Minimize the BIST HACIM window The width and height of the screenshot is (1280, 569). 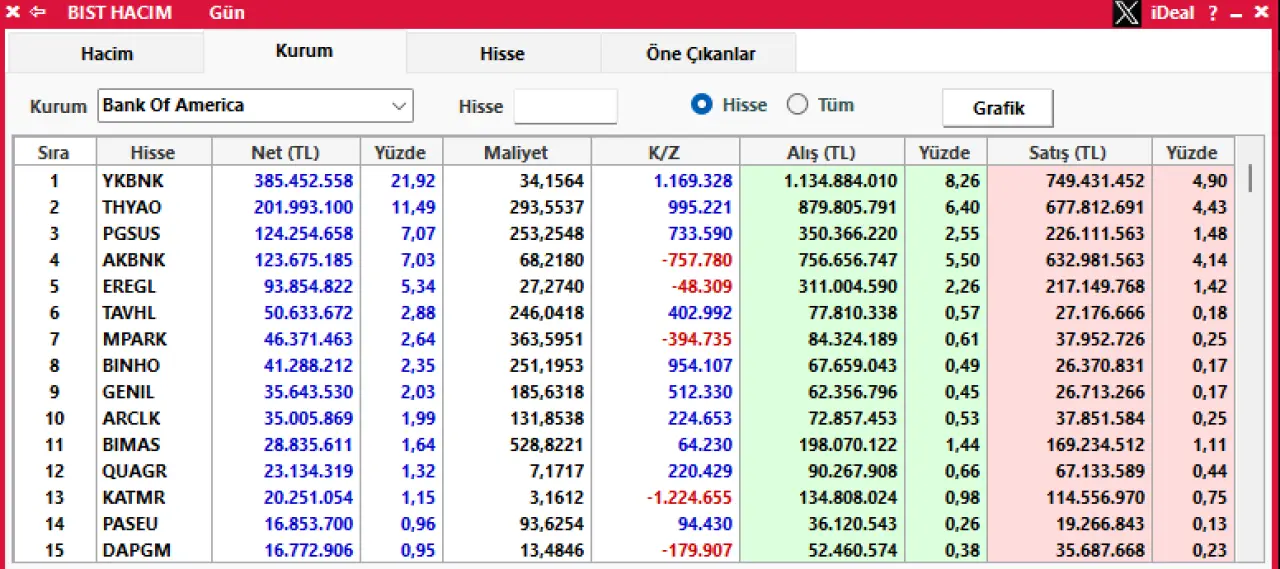point(1237,13)
